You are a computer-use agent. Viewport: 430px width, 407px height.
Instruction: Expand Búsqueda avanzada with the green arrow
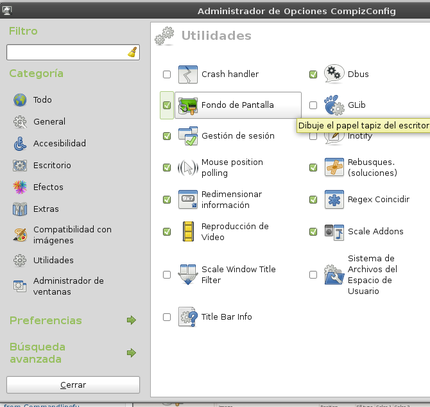(131, 353)
